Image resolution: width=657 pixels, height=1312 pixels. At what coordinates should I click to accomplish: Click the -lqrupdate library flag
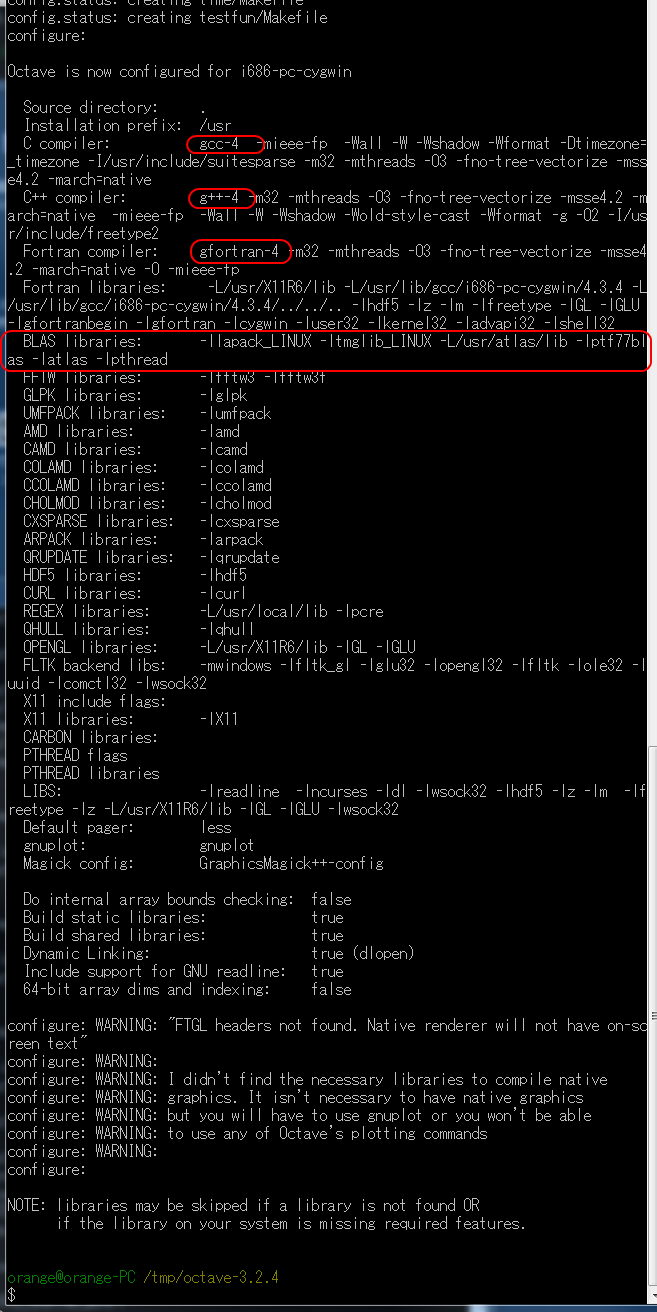click(239, 558)
